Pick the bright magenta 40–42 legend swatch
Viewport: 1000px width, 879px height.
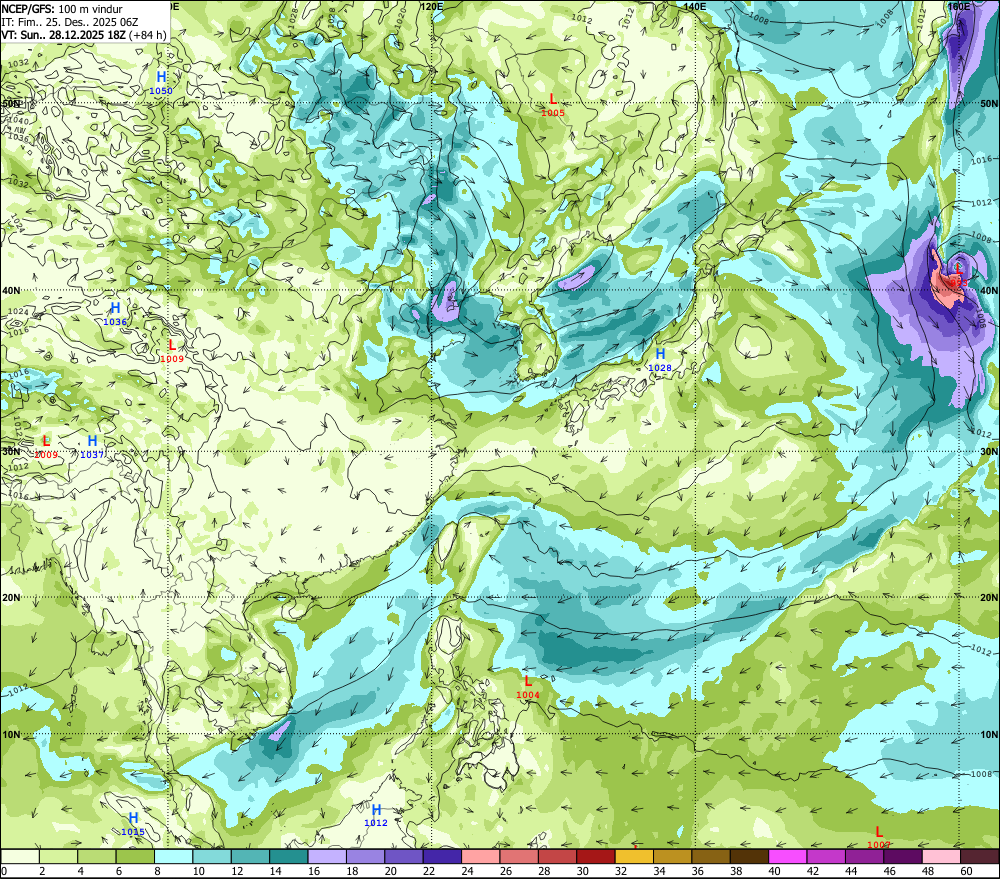pyautogui.click(x=788, y=856)
